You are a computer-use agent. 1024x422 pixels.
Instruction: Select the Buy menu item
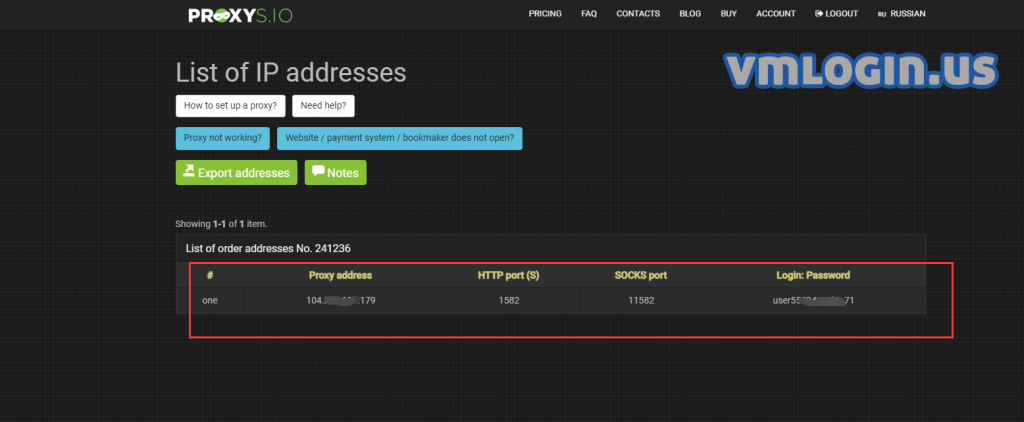[728, 14]
